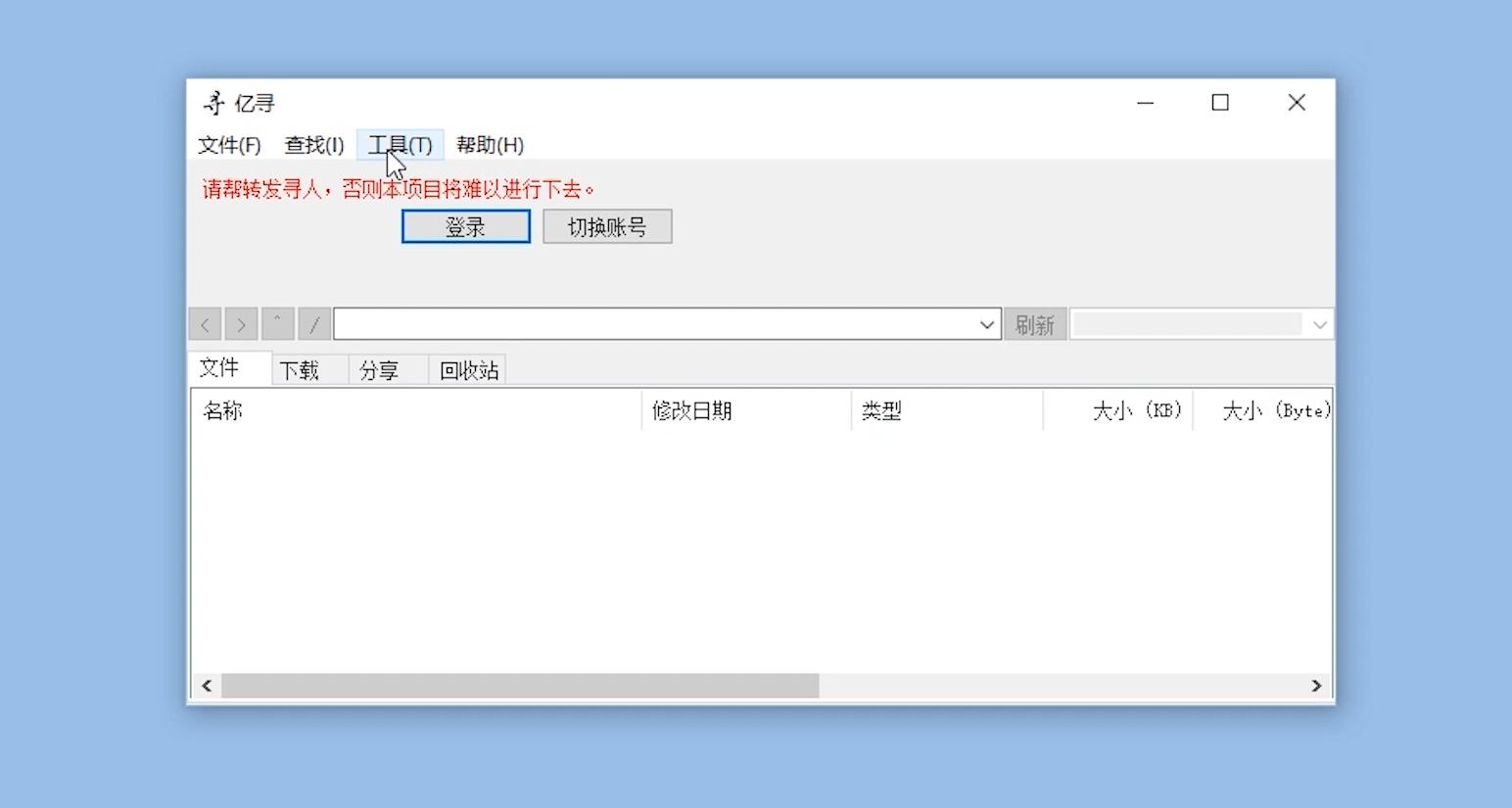Image resolution: width=1512 pixels, height=808 pixels.
Task: Switch to the 下载 downloads tab
Action: pos(299,369)
